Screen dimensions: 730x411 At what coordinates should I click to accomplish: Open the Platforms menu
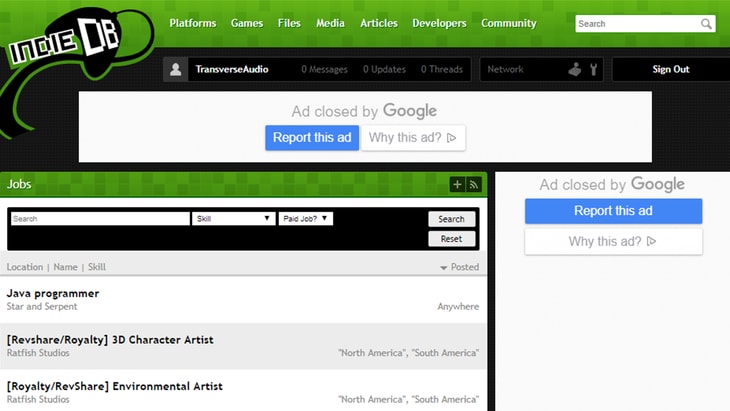click(x=193, y=23)
